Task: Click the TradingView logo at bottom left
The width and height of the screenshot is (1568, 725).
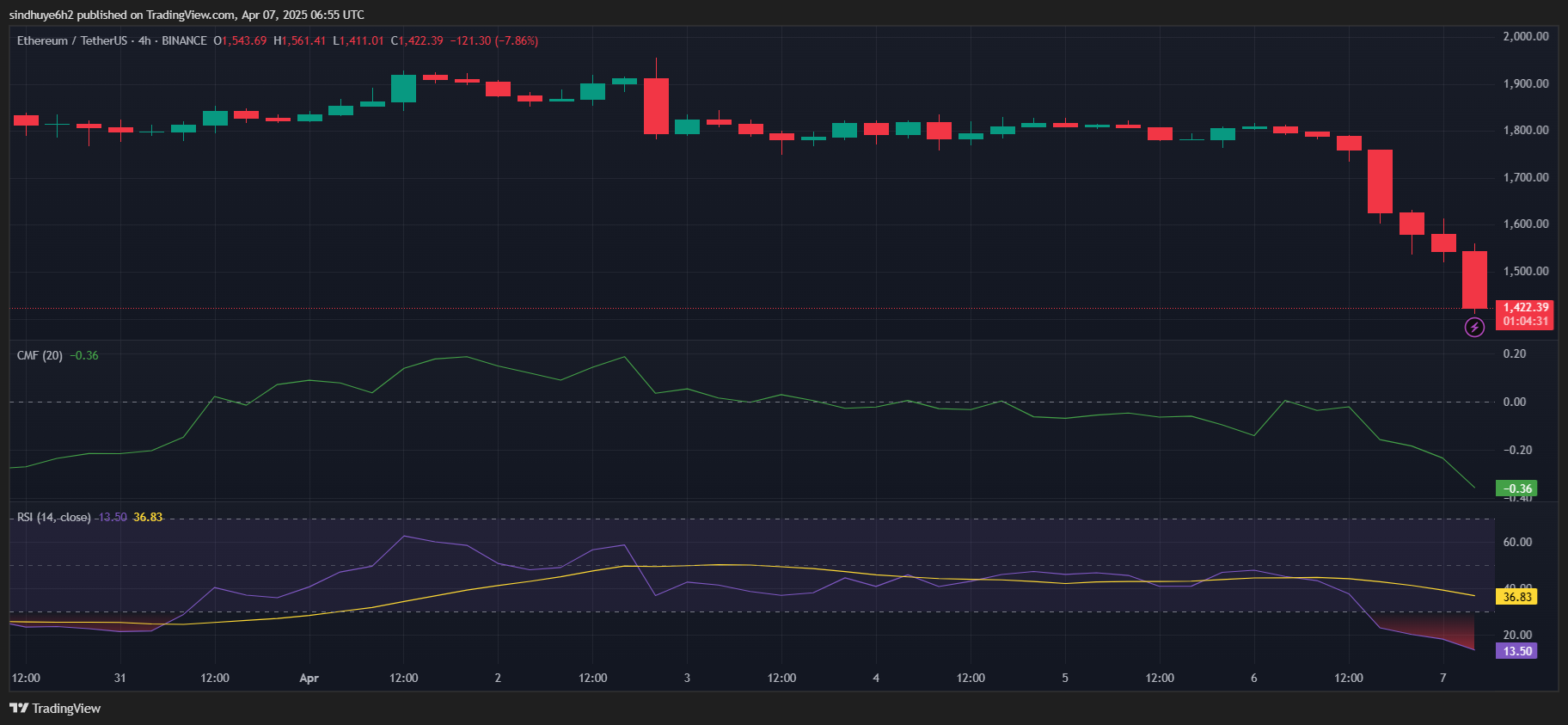Action: pos(55,708)
